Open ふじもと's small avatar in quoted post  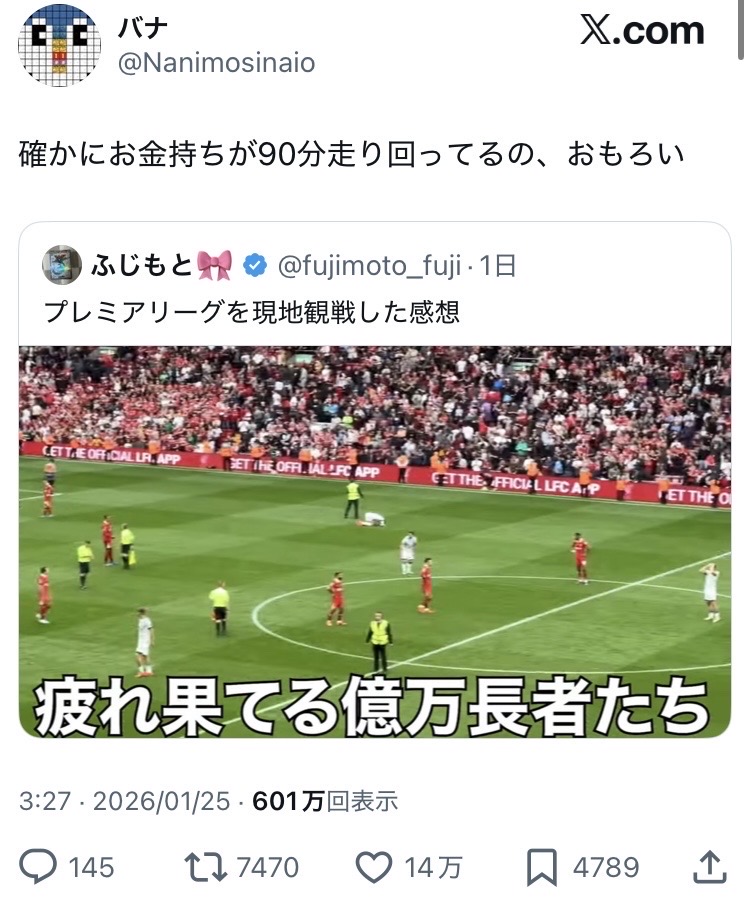click(x=61, y=265)
